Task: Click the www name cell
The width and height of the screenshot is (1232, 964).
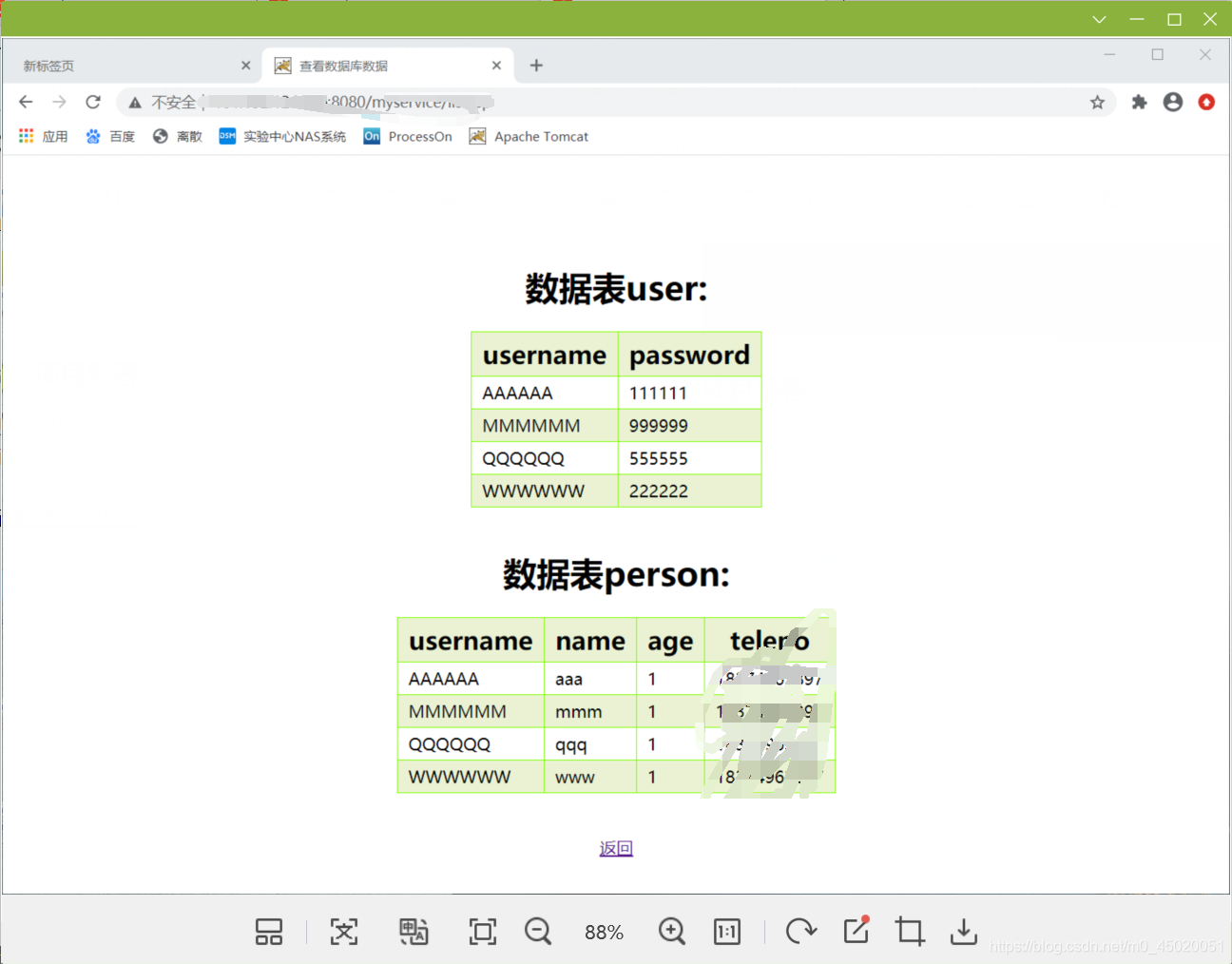Action: click(x=590, y=777)
